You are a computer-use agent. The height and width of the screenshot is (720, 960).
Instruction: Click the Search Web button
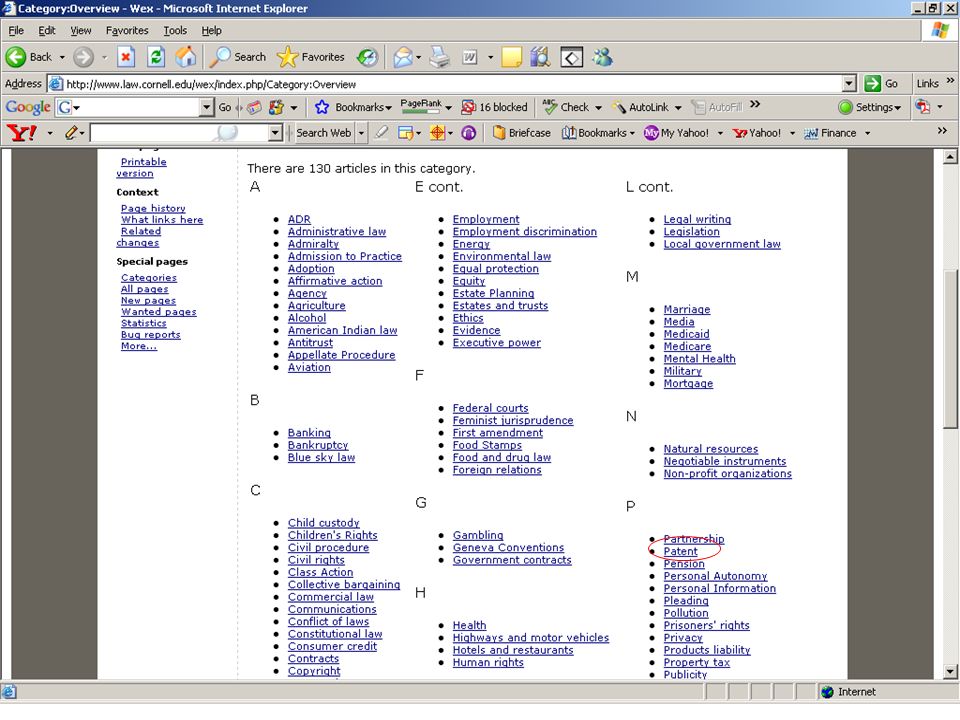pos(323,132)
